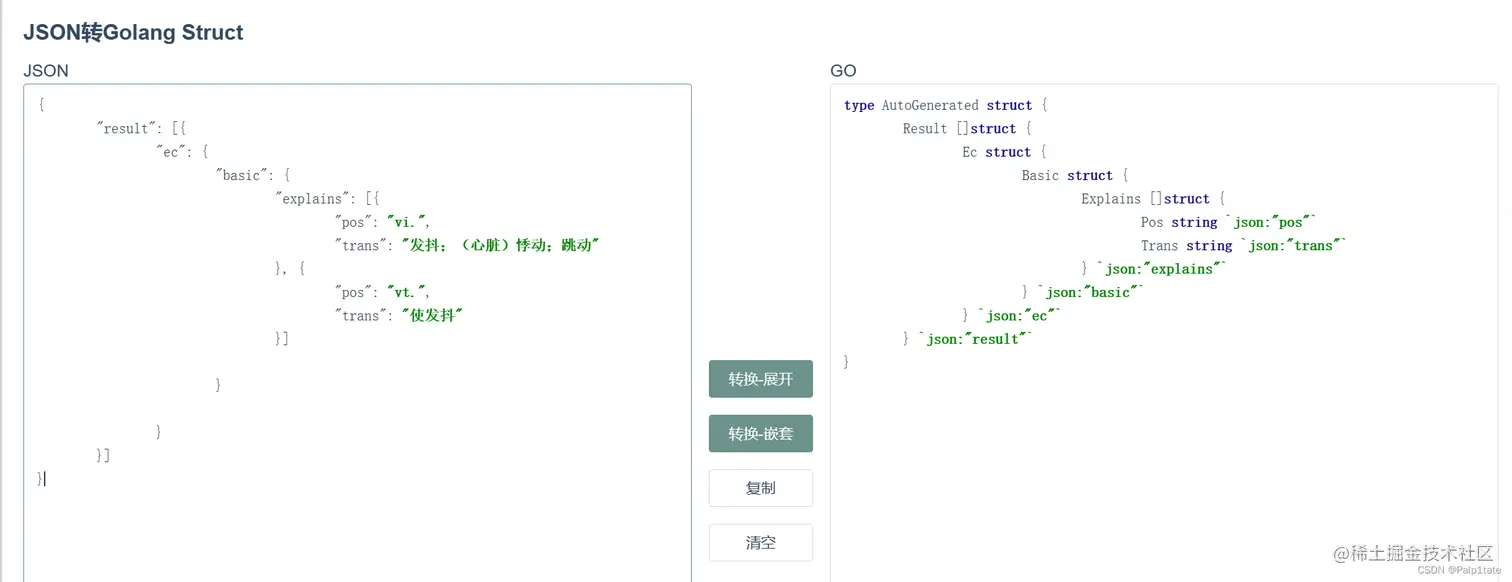Viewport: 1512px width, 582px height.
Task: Click the "vt." value in JSON
Action: (x=408, y=292)
